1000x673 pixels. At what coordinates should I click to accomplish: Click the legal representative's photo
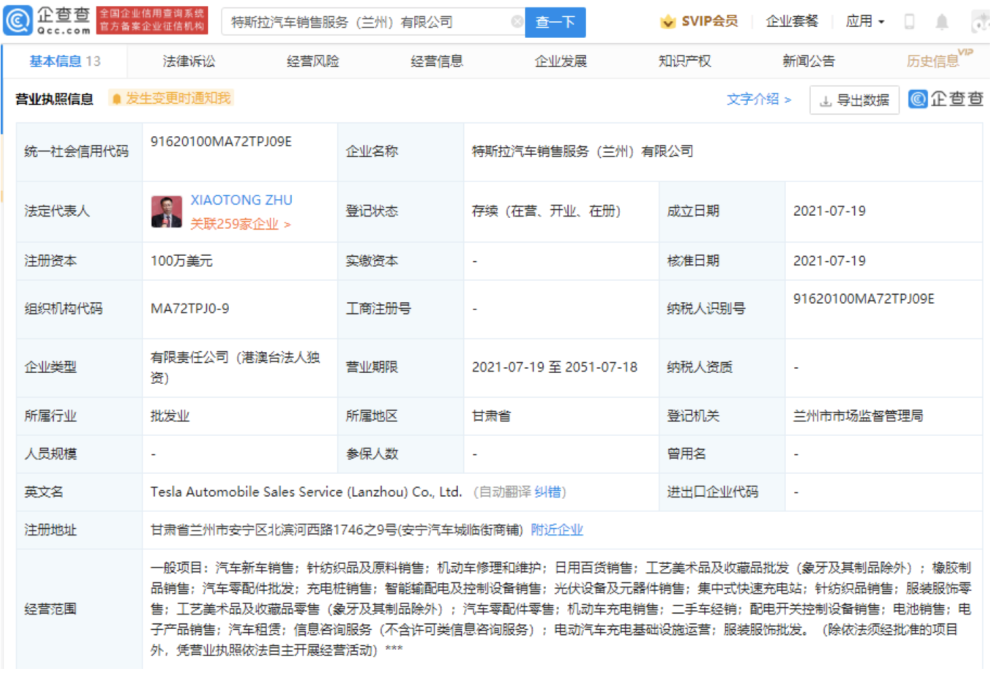coord(168,210)
